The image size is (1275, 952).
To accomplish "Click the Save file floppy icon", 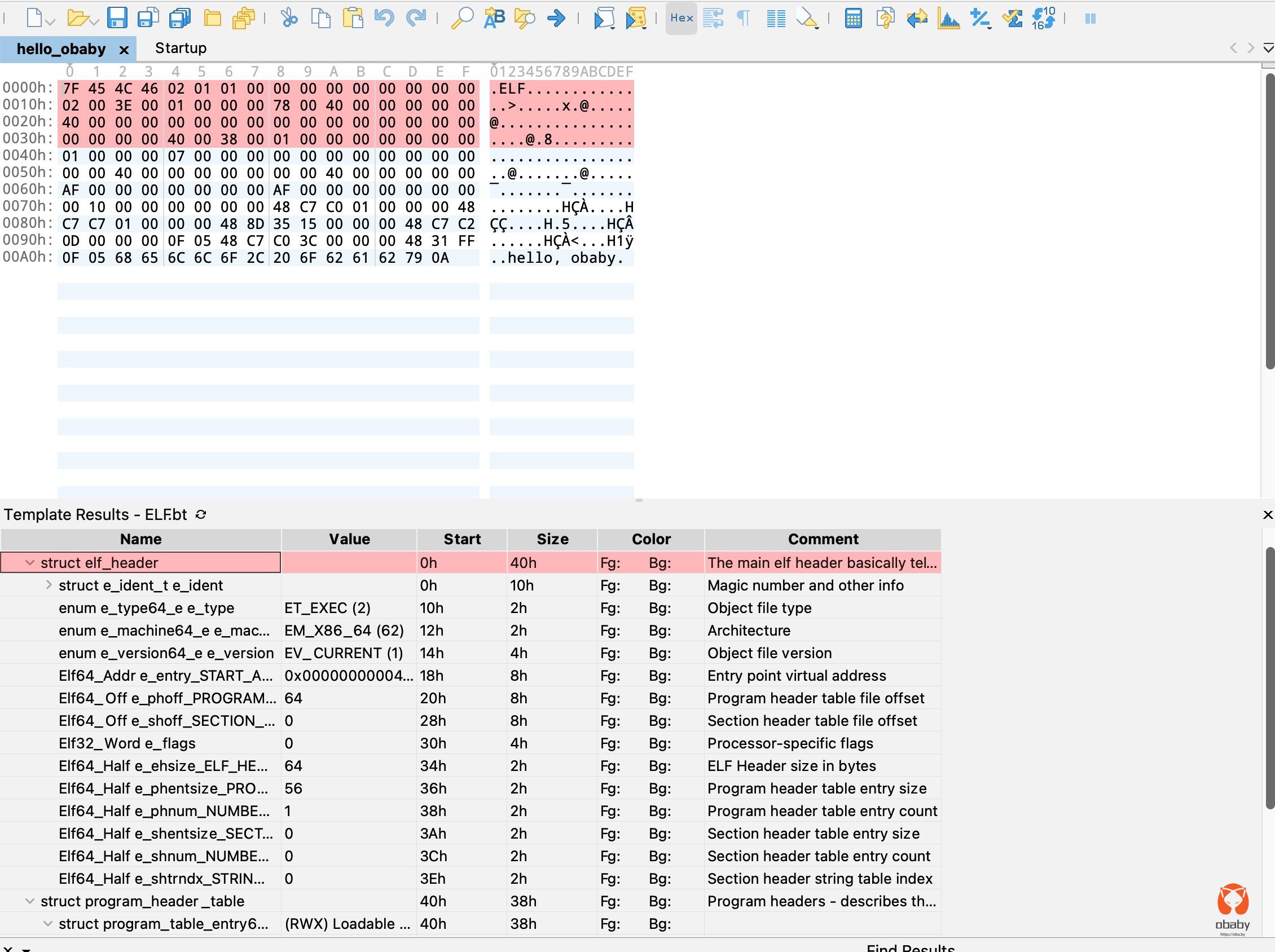I will click(117, 19).
